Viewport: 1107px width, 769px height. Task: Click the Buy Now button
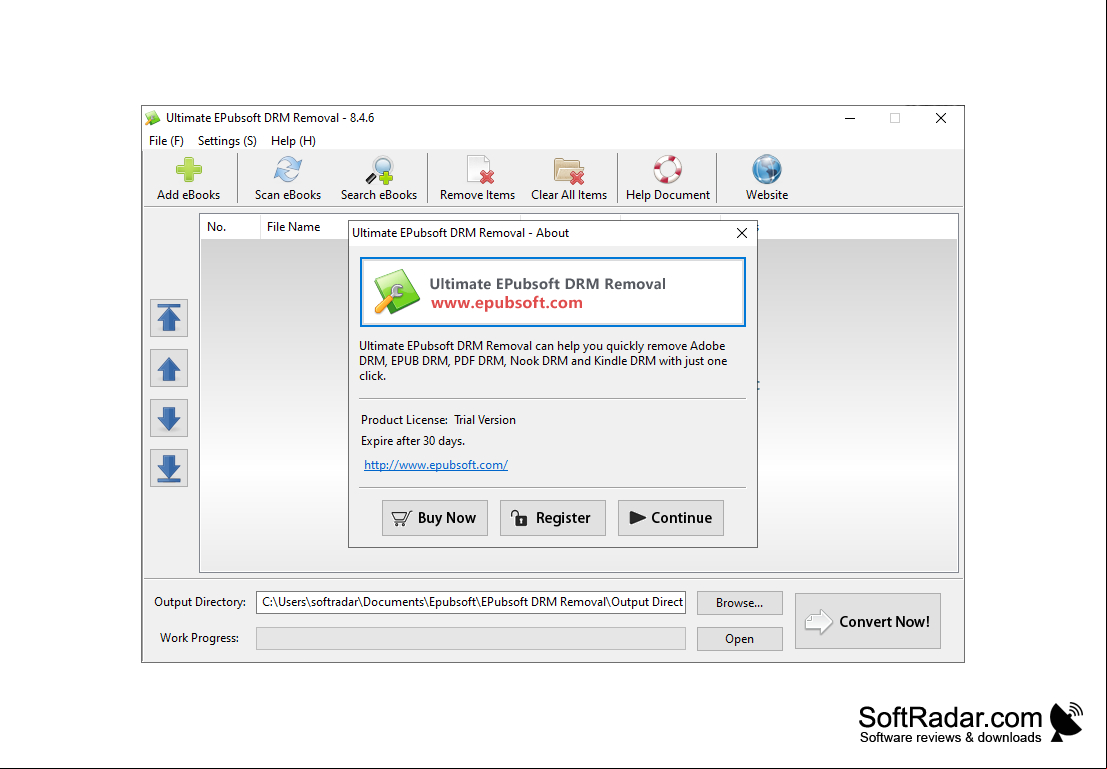435,518
